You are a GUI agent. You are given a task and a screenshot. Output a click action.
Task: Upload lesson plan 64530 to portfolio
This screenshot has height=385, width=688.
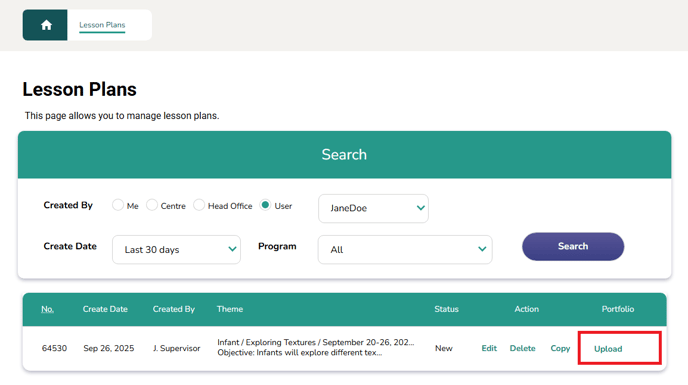pyautogui.click(x=608, y=349)
